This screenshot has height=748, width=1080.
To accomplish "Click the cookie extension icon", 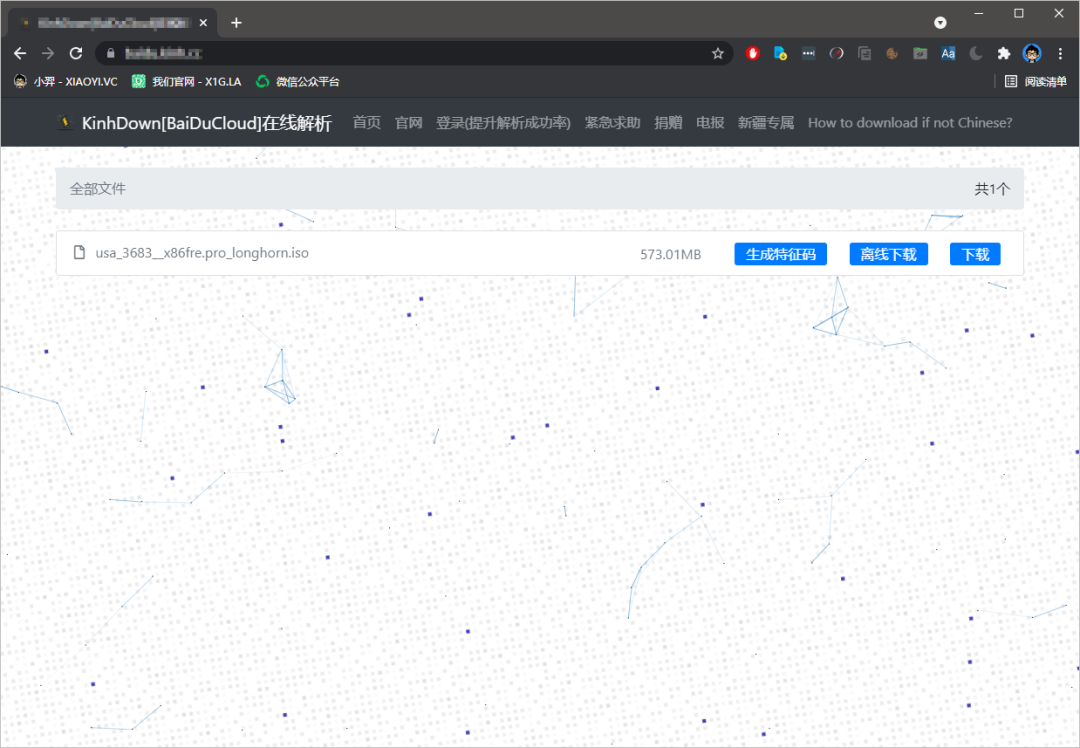I will [892, 54].
